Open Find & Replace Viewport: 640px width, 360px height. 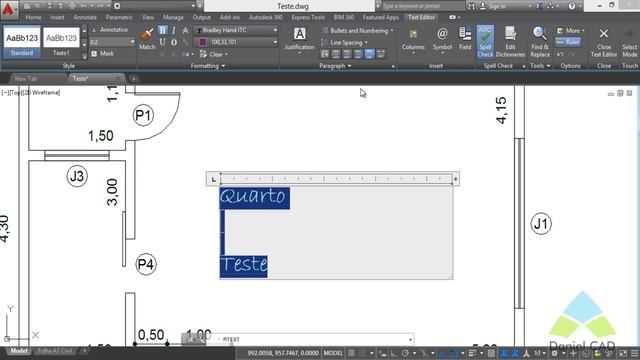pyautogui.click(x=540, y=41)
